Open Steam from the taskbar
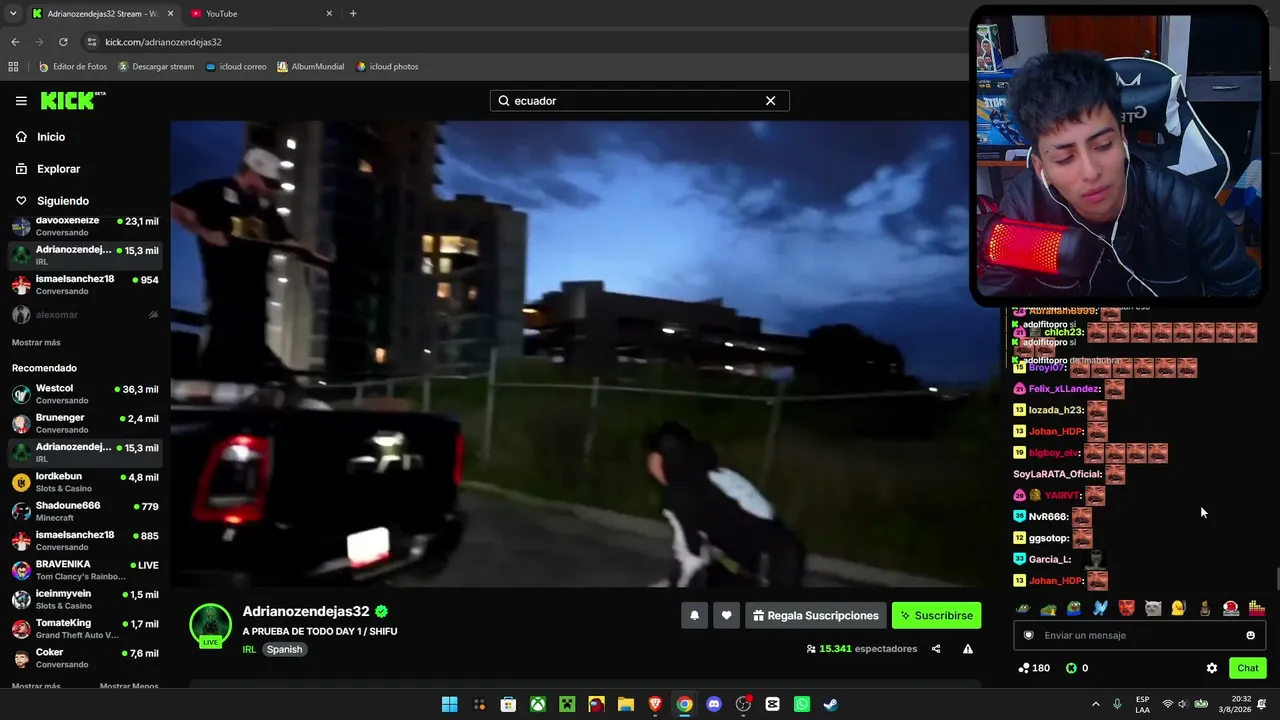The image size is (1280, 720). [831, 704]
